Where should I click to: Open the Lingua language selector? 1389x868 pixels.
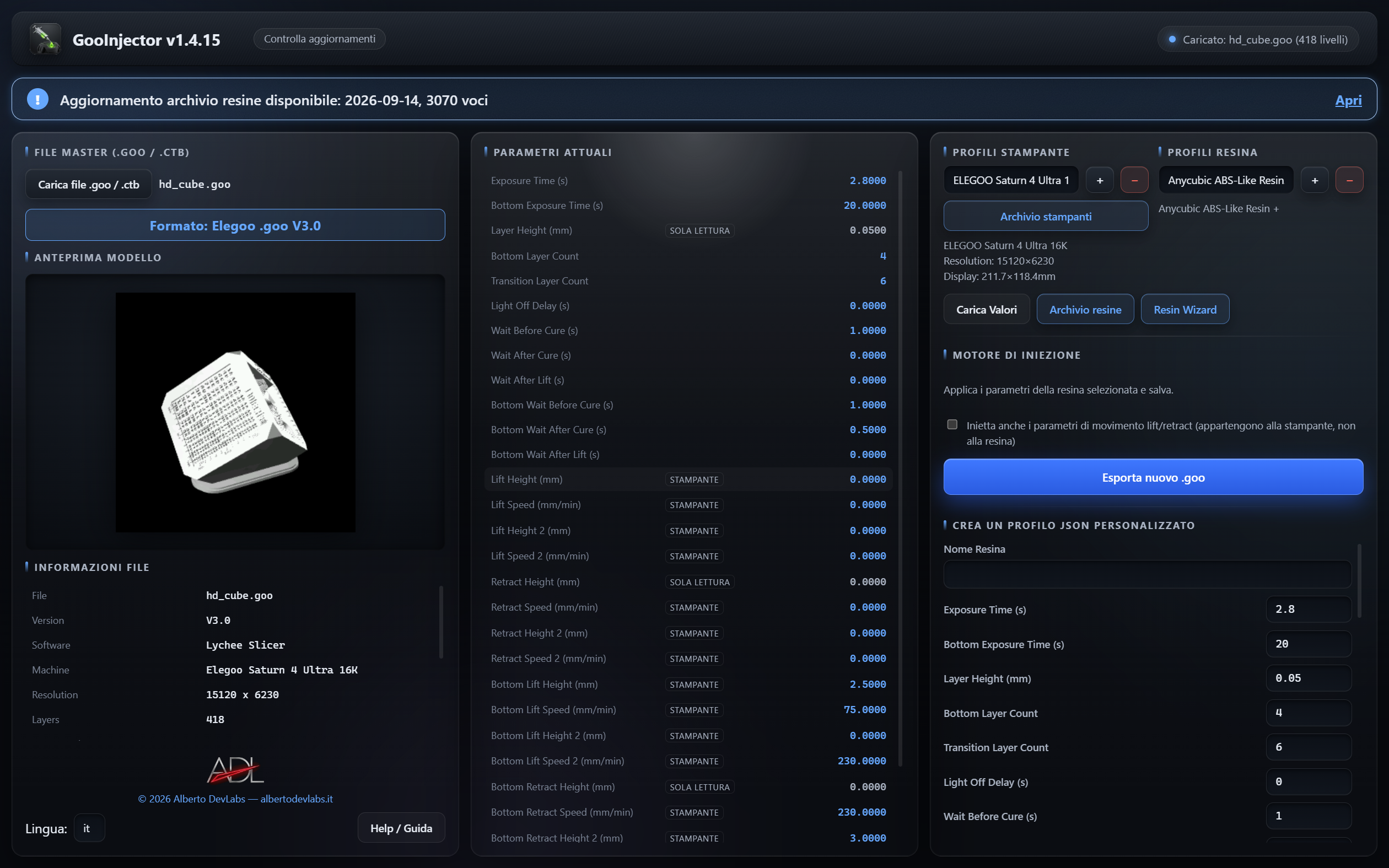pos(89,828)
